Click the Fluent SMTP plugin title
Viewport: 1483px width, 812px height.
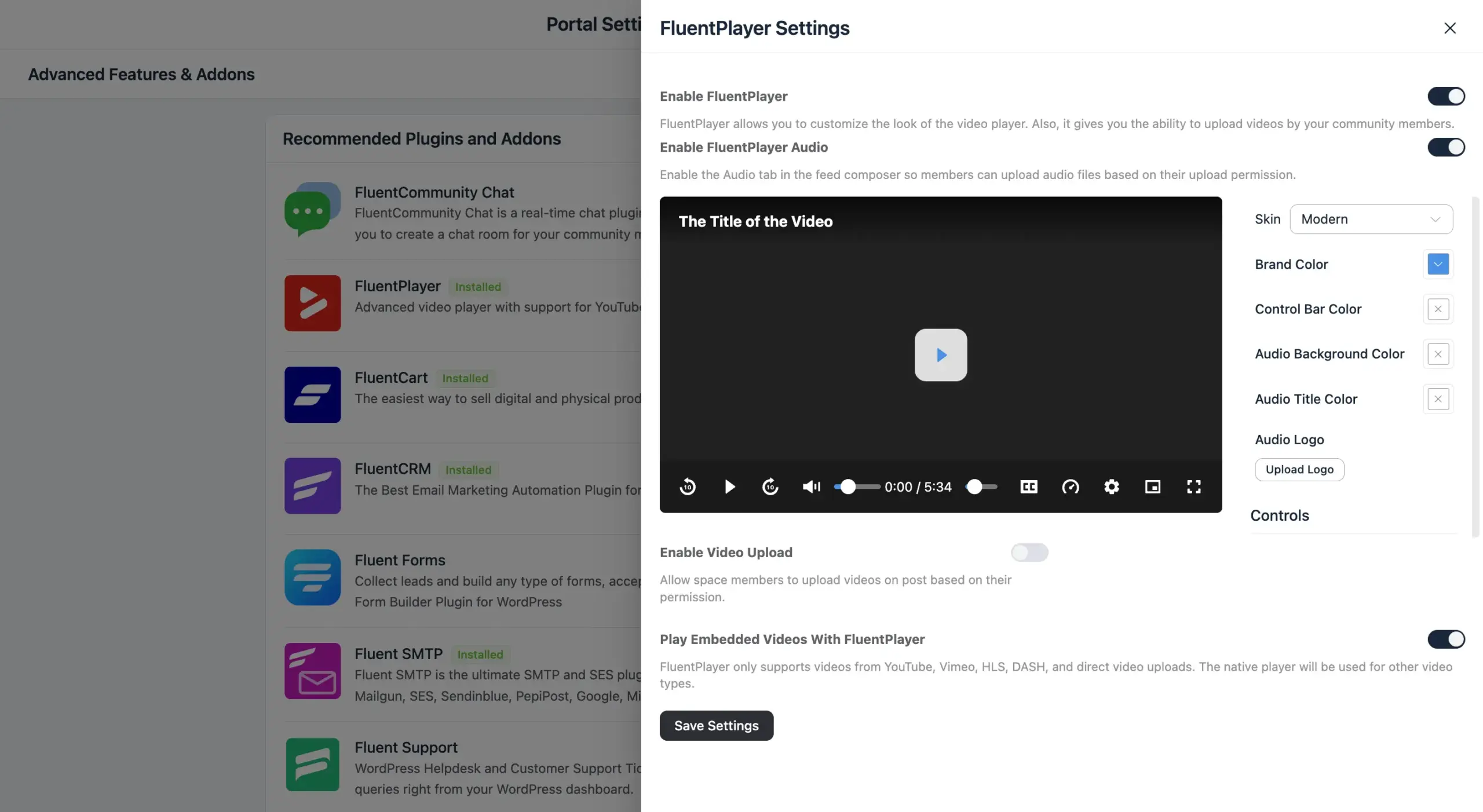399,654
